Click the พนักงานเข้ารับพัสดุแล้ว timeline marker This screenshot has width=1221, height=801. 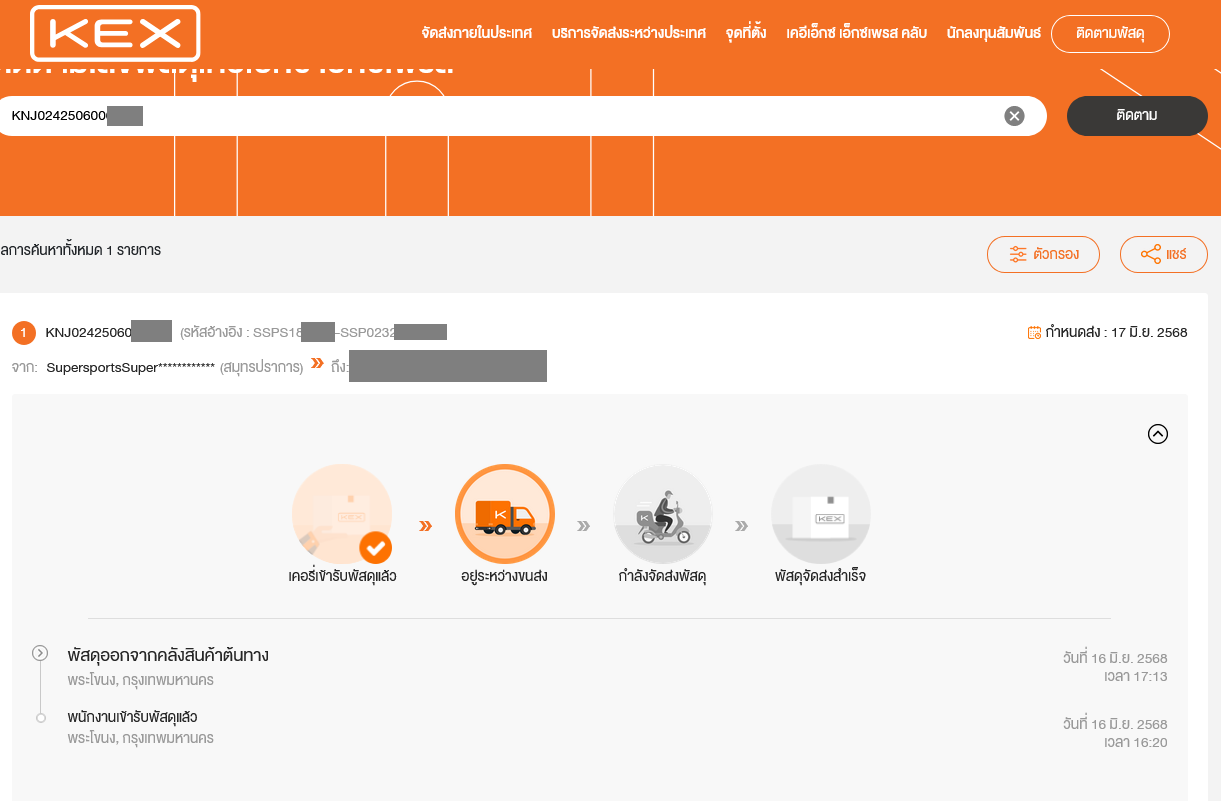tap(40, 718)
